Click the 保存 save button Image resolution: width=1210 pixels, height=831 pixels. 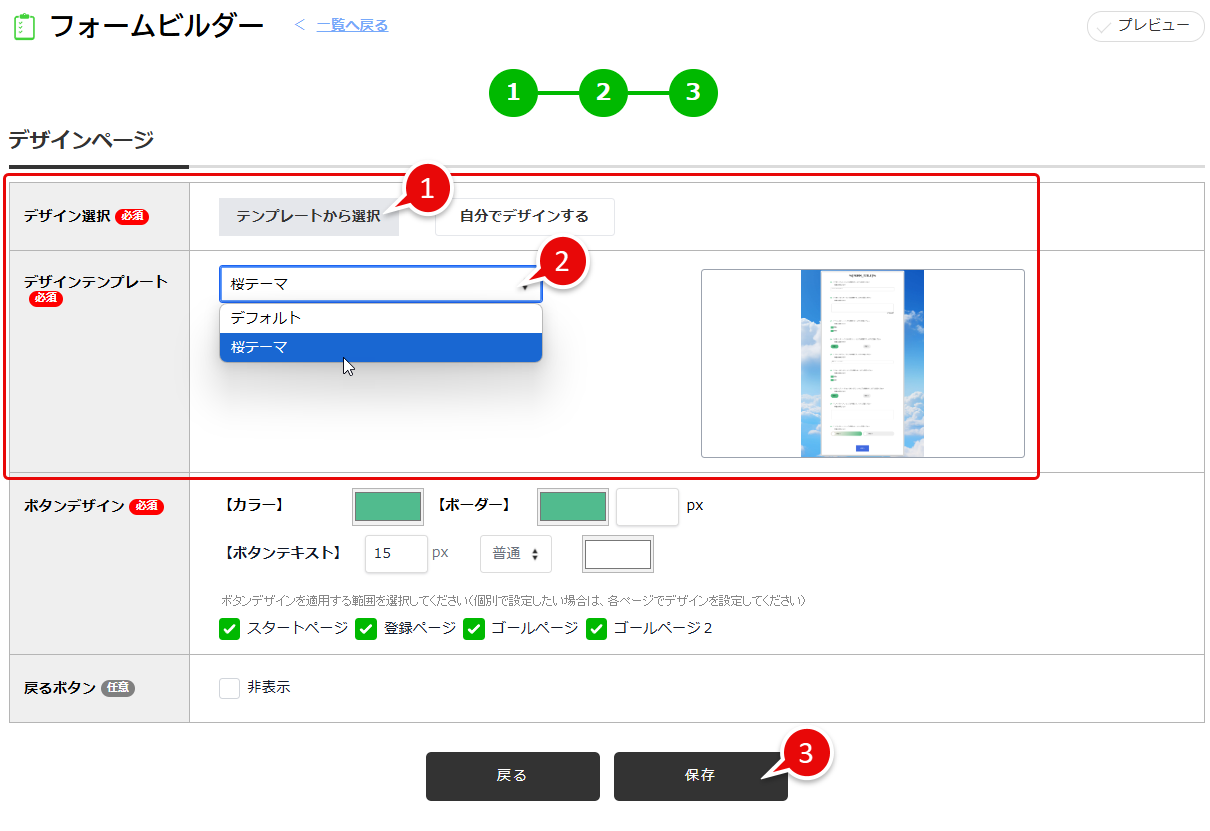(x=700, y=776)
